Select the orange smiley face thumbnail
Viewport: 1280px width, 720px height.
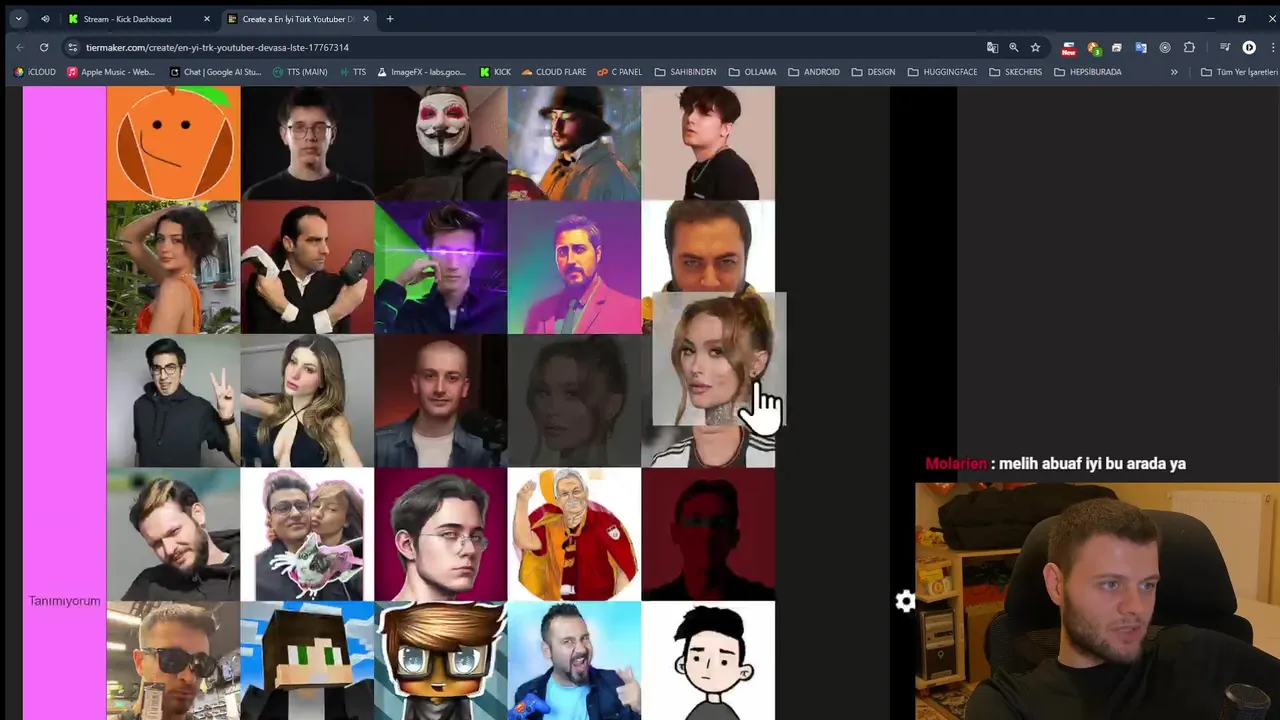(173, 143)
